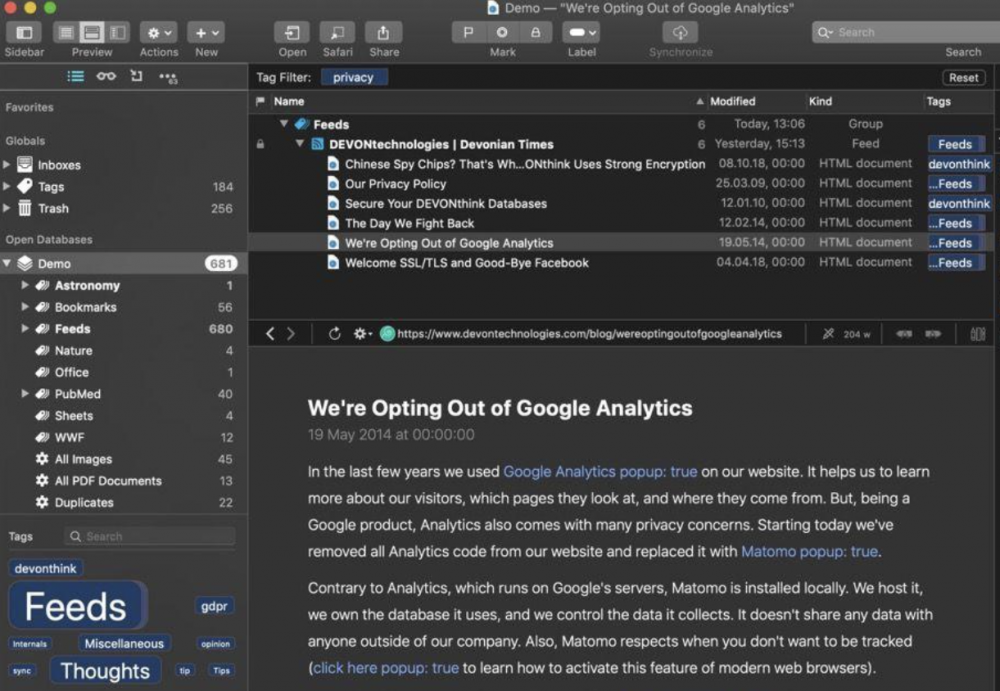Click the Synchronize cloud icon
This screenshot has width=1000, height=691.
[680, 33]
